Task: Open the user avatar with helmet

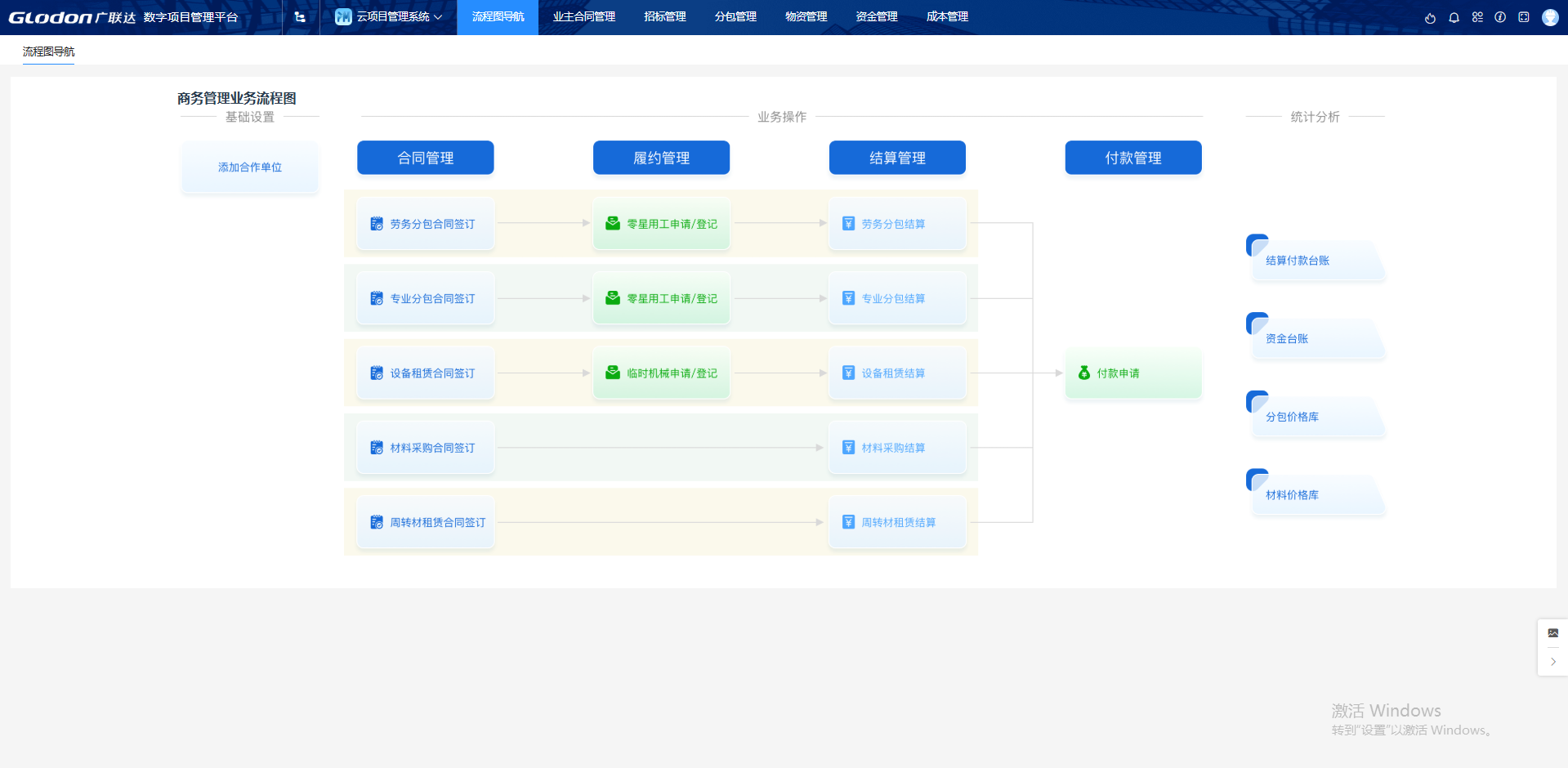Action: (x=1550, y=17)
